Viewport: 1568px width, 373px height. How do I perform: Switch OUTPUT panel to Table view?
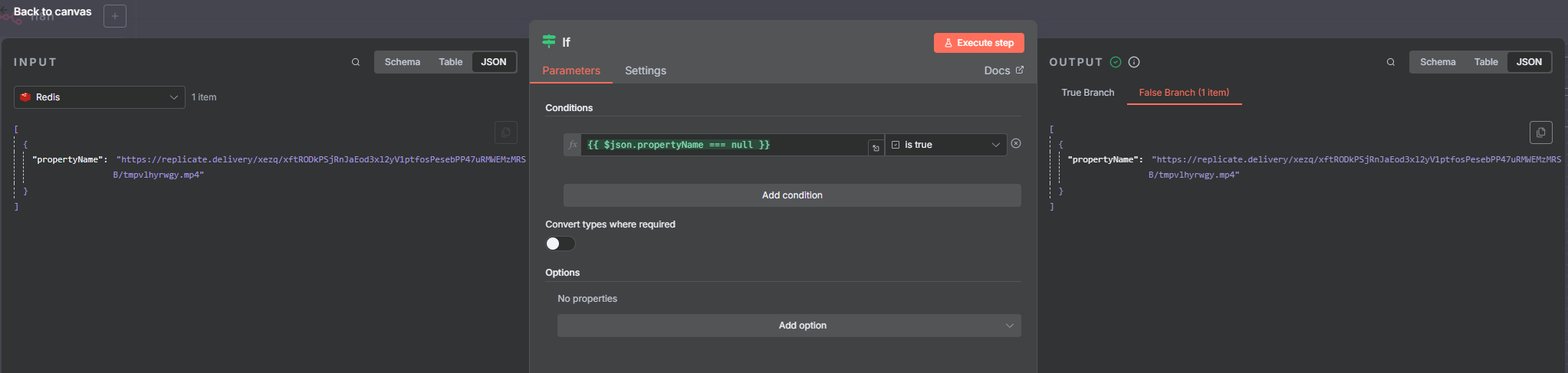pos(1486,62)
